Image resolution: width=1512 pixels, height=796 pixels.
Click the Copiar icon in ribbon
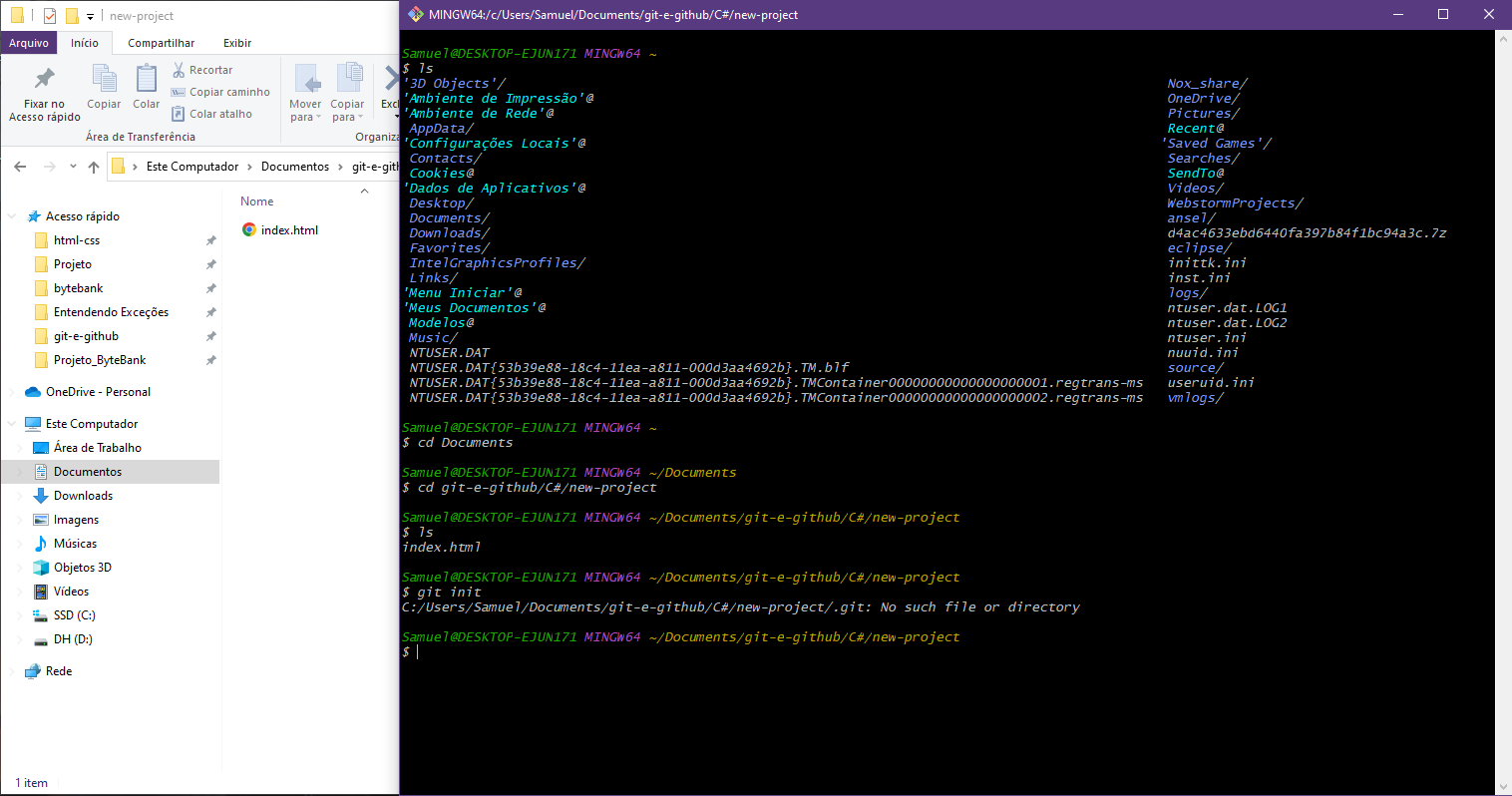(x=104, y=79)
